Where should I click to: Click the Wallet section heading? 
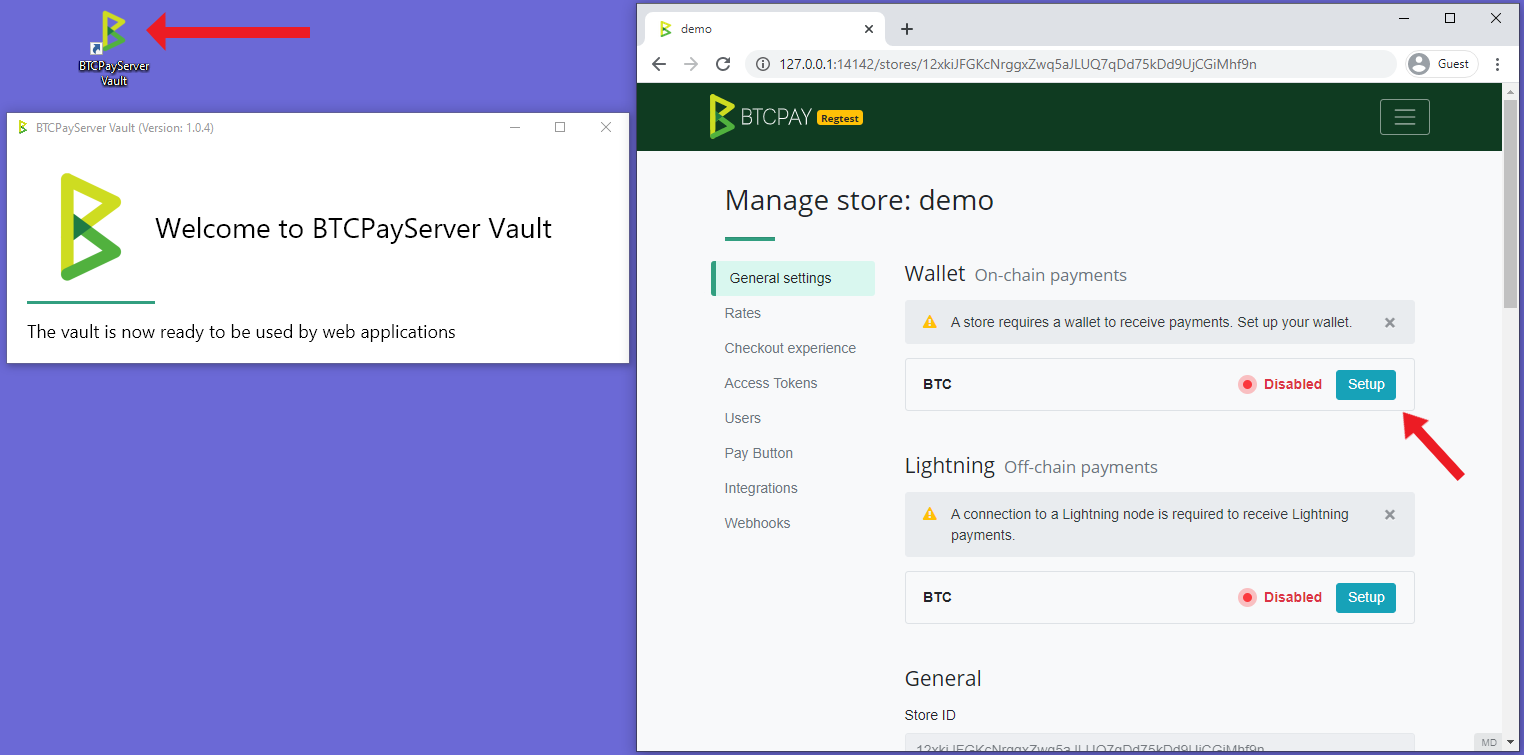pos(935,273)
